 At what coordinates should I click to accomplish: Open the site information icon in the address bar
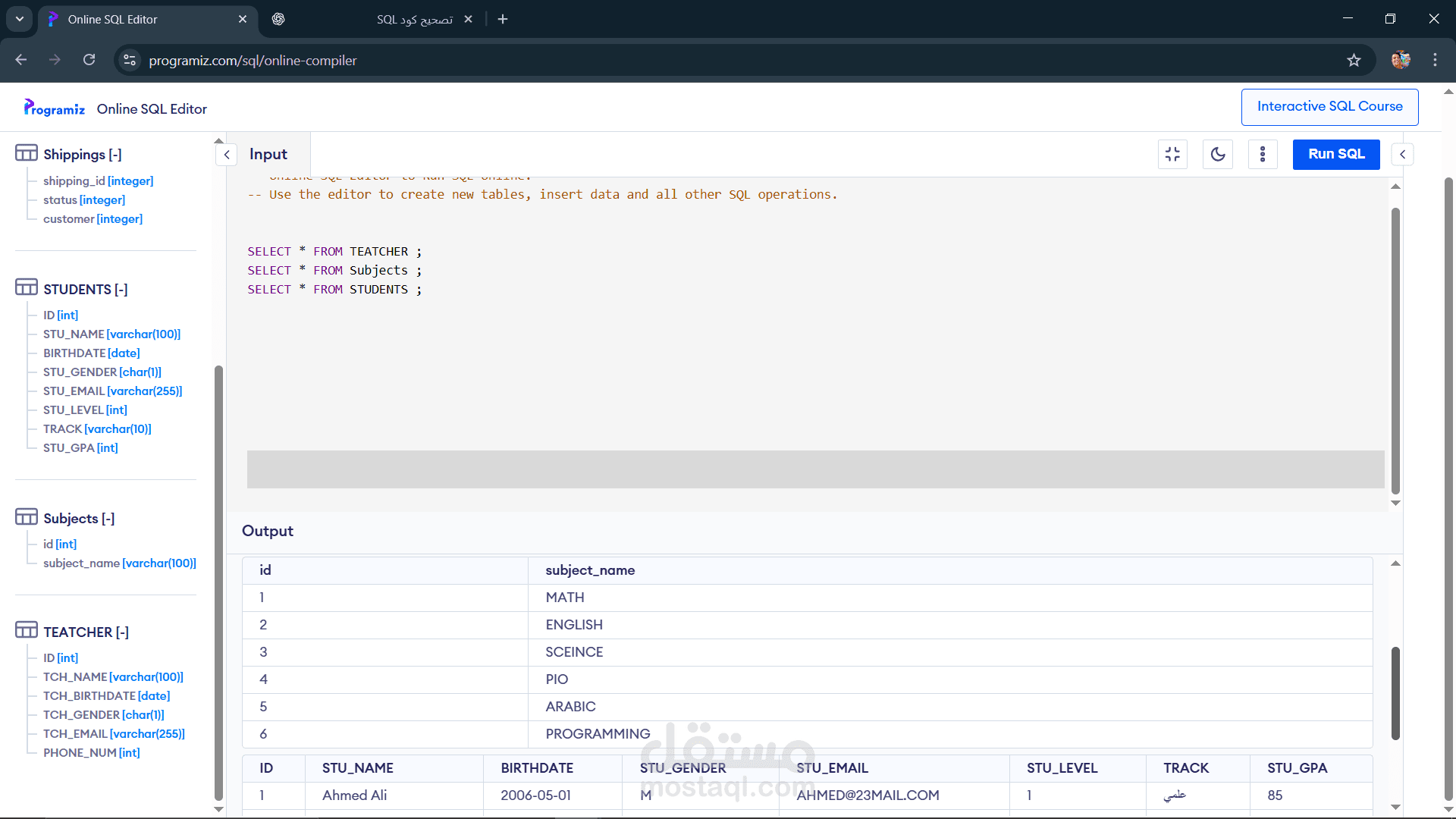coord(130,60)
